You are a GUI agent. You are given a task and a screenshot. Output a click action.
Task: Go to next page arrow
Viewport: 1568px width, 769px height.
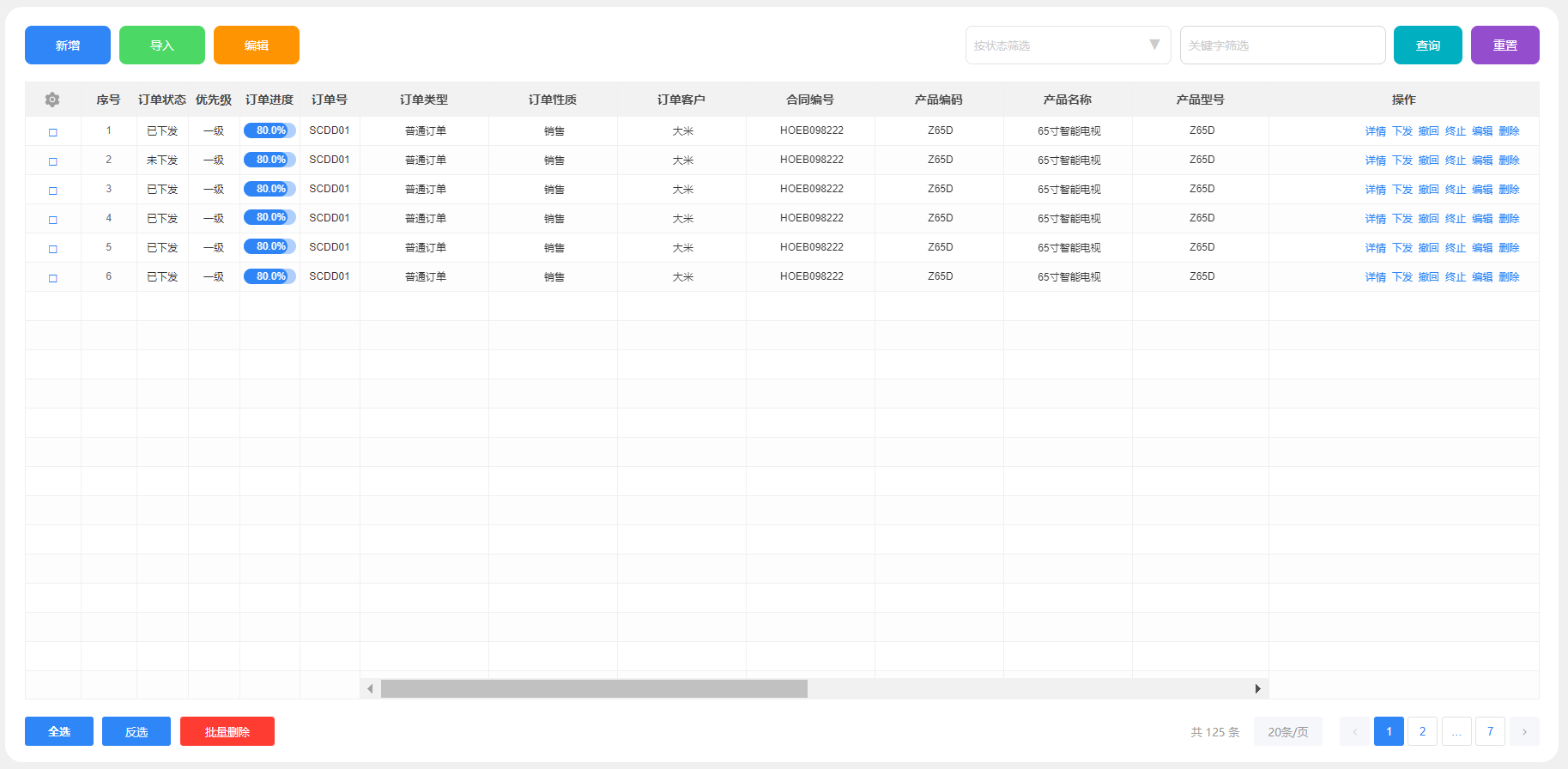tap(1524, 731)
